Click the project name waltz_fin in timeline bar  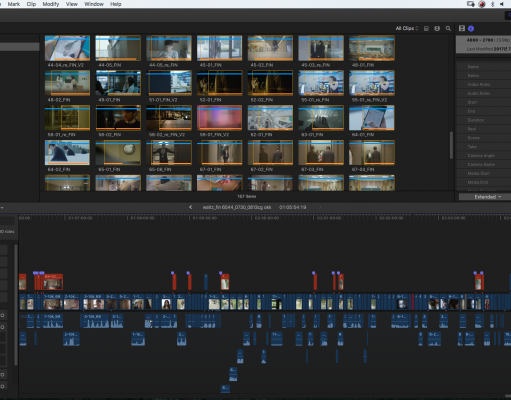237,207
